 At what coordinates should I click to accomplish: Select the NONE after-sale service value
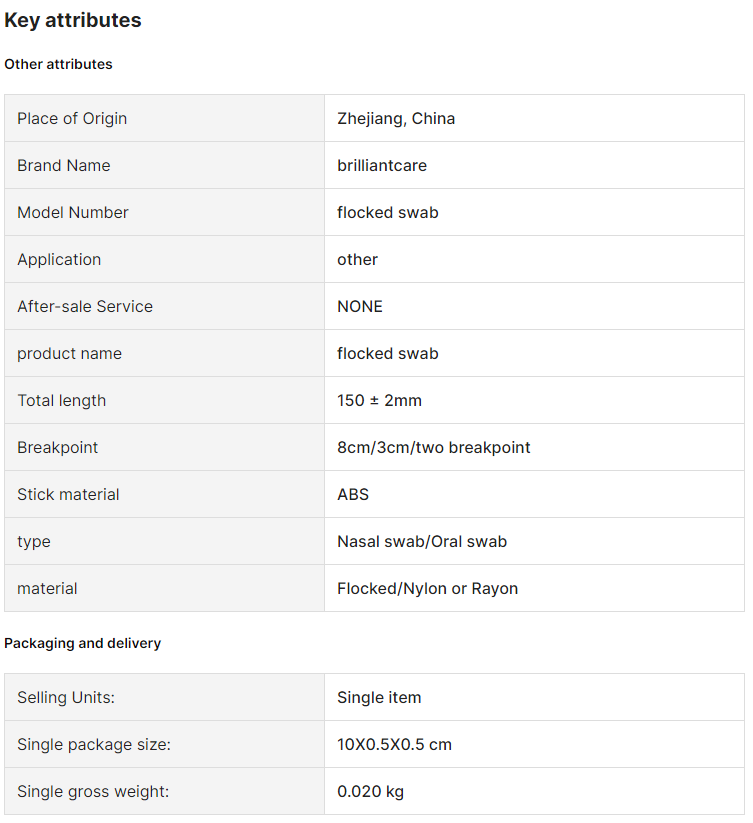(x=360, y=307)
